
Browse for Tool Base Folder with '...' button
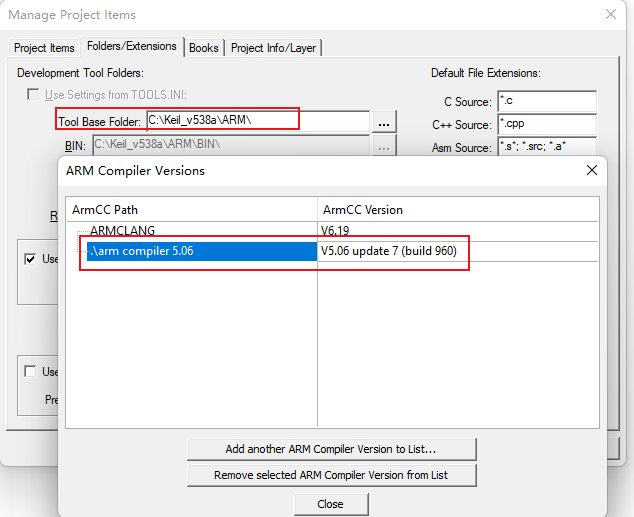point(385,121)
